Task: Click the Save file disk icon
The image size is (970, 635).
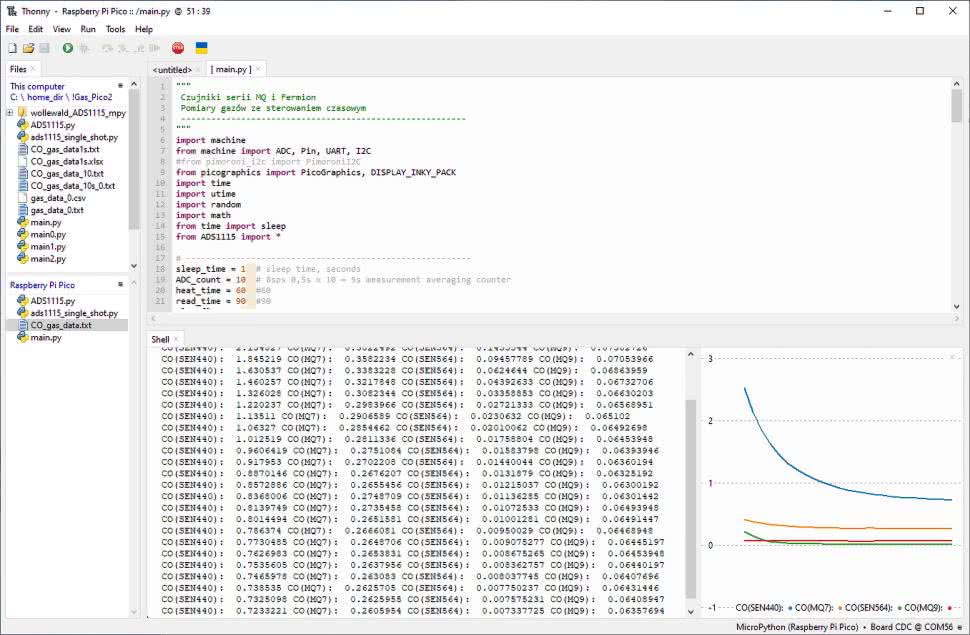Action: 44,48
